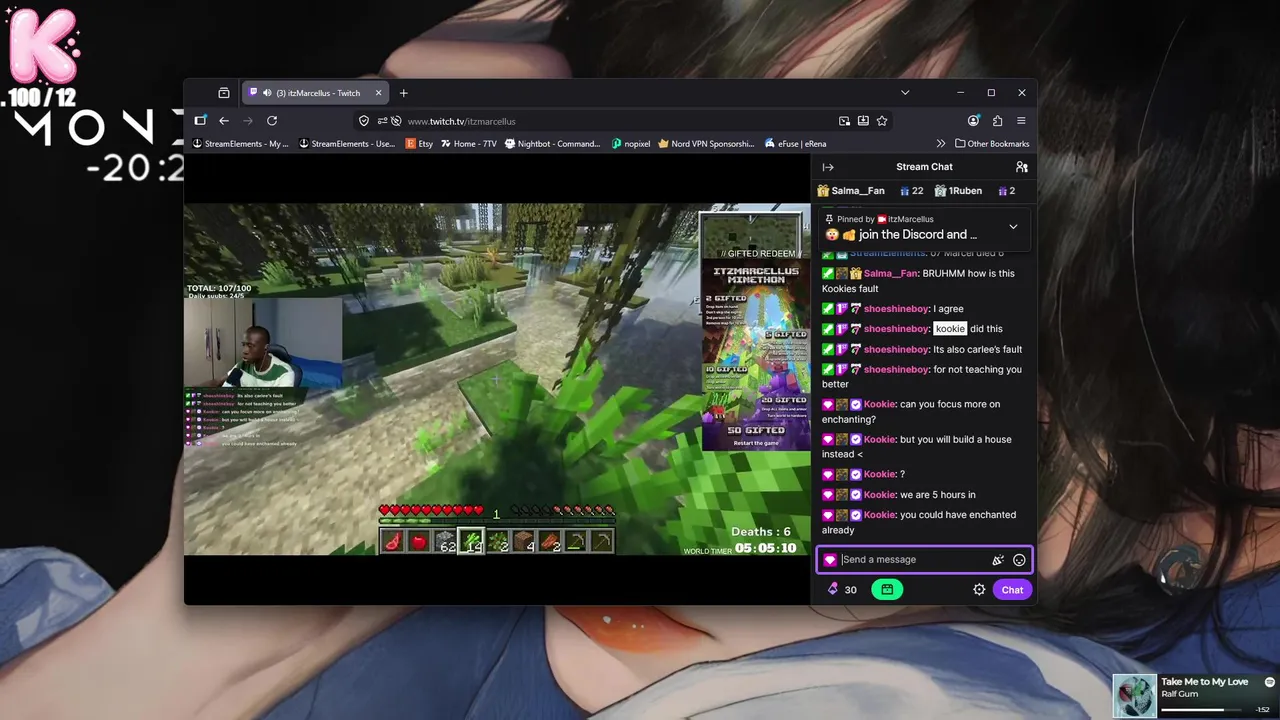The width and height of the screenshot is (1280, 720).
Task: Toggle the browser sidebar icon
Action: pos(200,121)
